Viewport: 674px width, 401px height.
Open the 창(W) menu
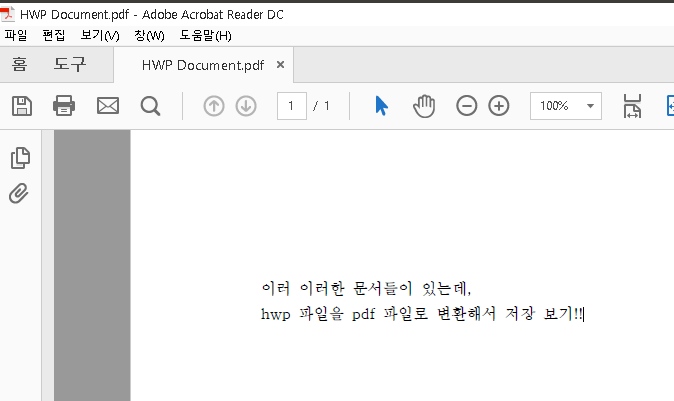(149, 35)
